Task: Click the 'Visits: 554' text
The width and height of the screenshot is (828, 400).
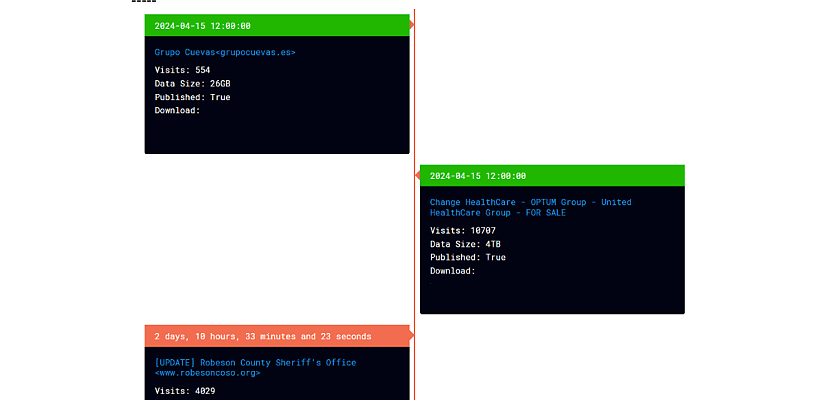Action: (183, 70)
